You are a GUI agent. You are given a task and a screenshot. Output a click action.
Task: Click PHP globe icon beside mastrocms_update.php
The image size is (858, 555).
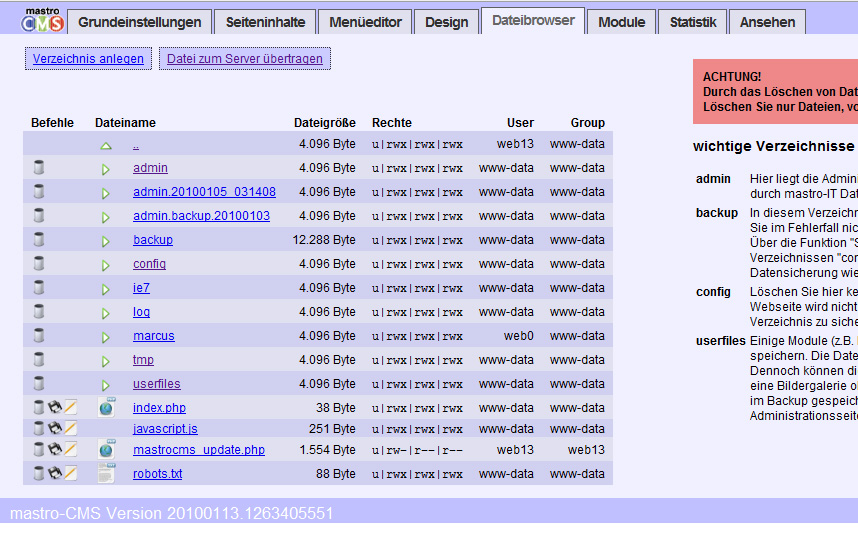point(107,449)
